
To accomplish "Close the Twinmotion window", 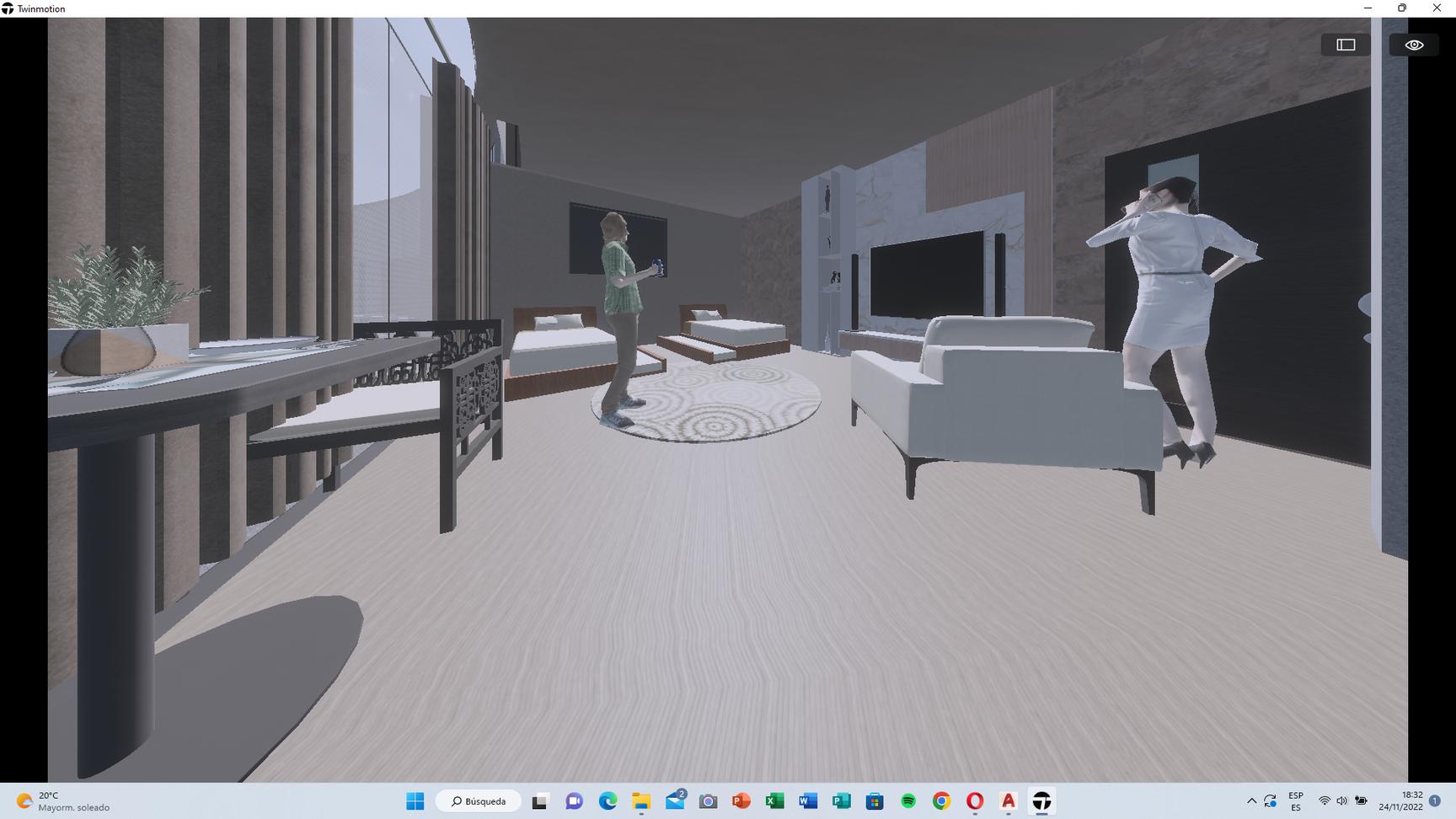I will pos(1437,8).
